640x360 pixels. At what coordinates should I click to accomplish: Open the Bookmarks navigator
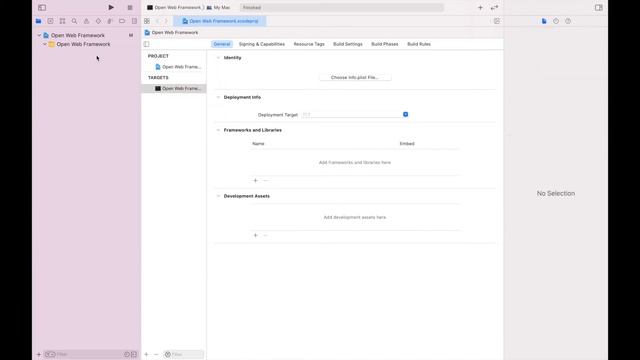pyautogui.click(x=62, y=21)
